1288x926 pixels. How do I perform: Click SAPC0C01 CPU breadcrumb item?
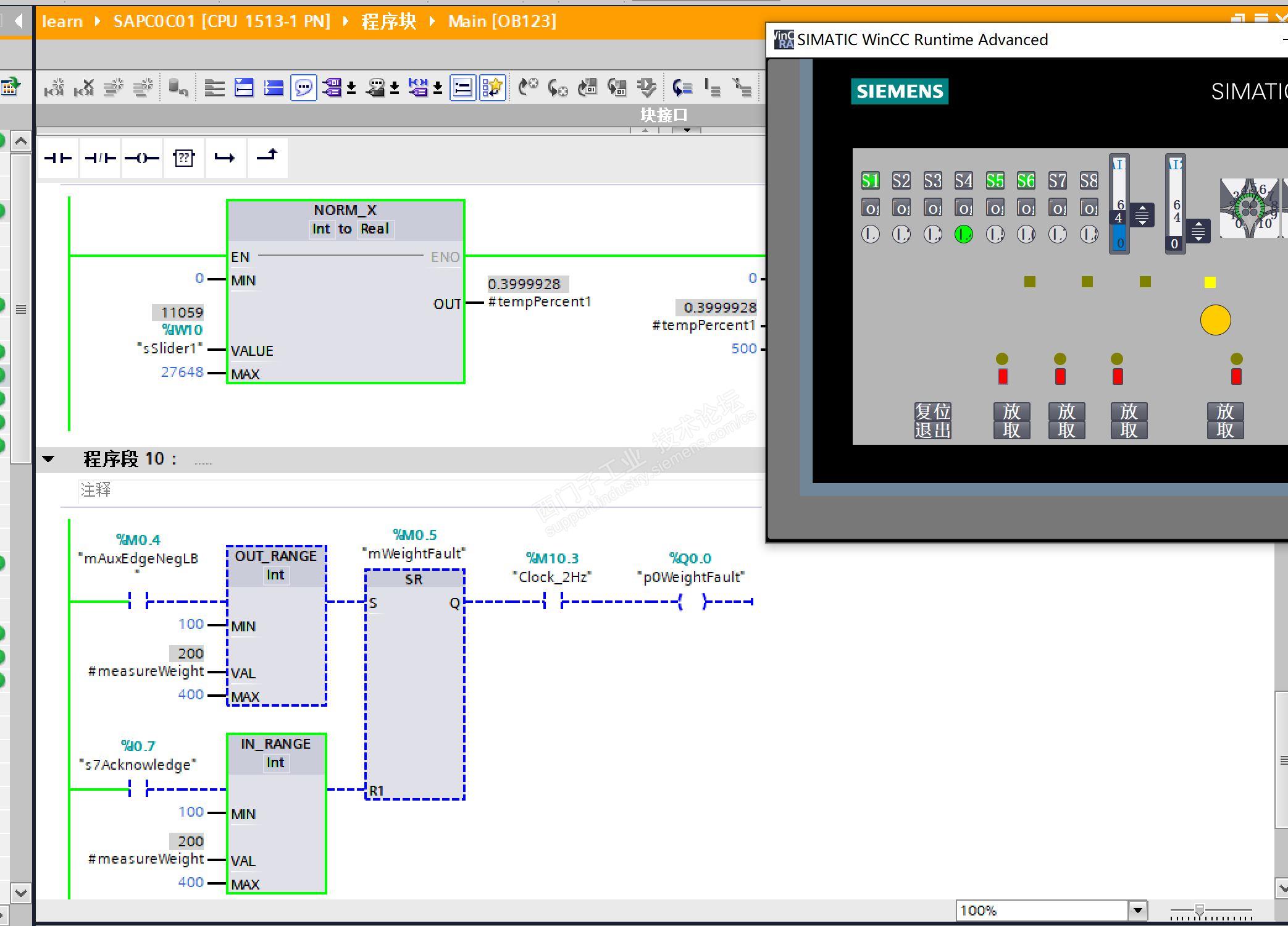point(222,22)
